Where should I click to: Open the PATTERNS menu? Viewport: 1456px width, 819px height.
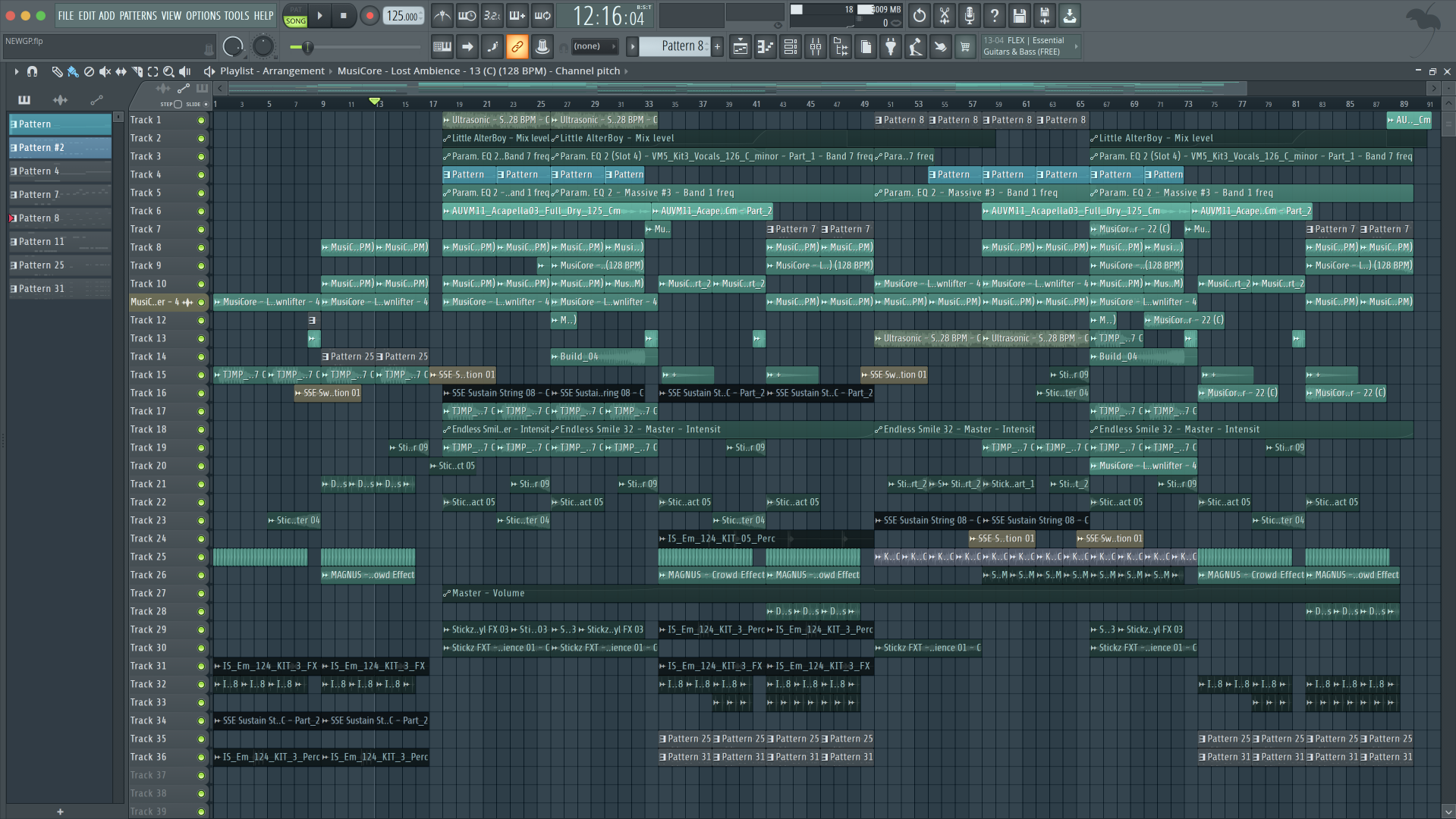138,16
